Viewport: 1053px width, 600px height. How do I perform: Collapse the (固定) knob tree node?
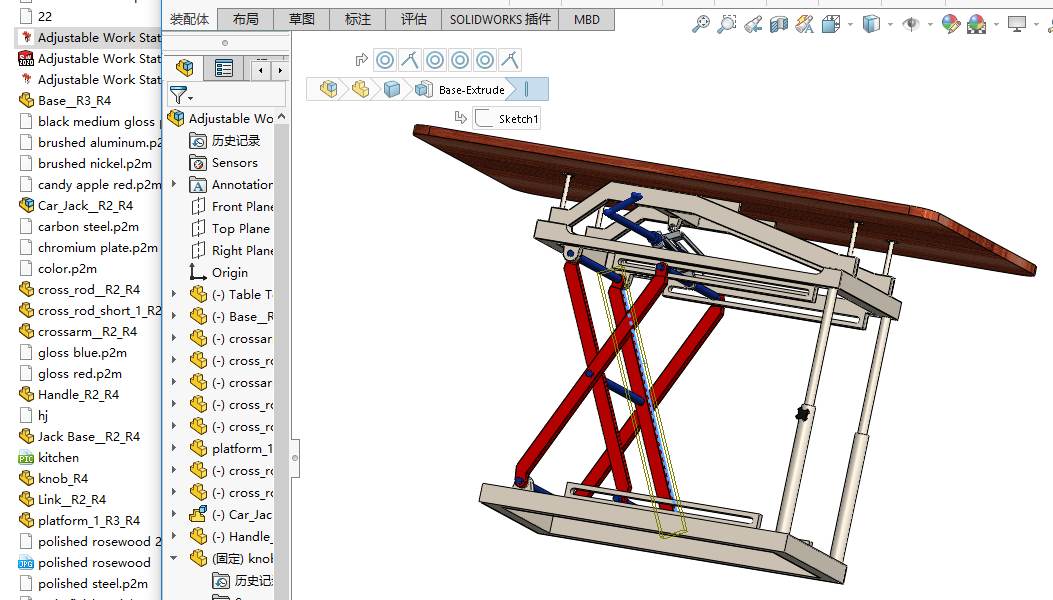[x=174, y=558]
